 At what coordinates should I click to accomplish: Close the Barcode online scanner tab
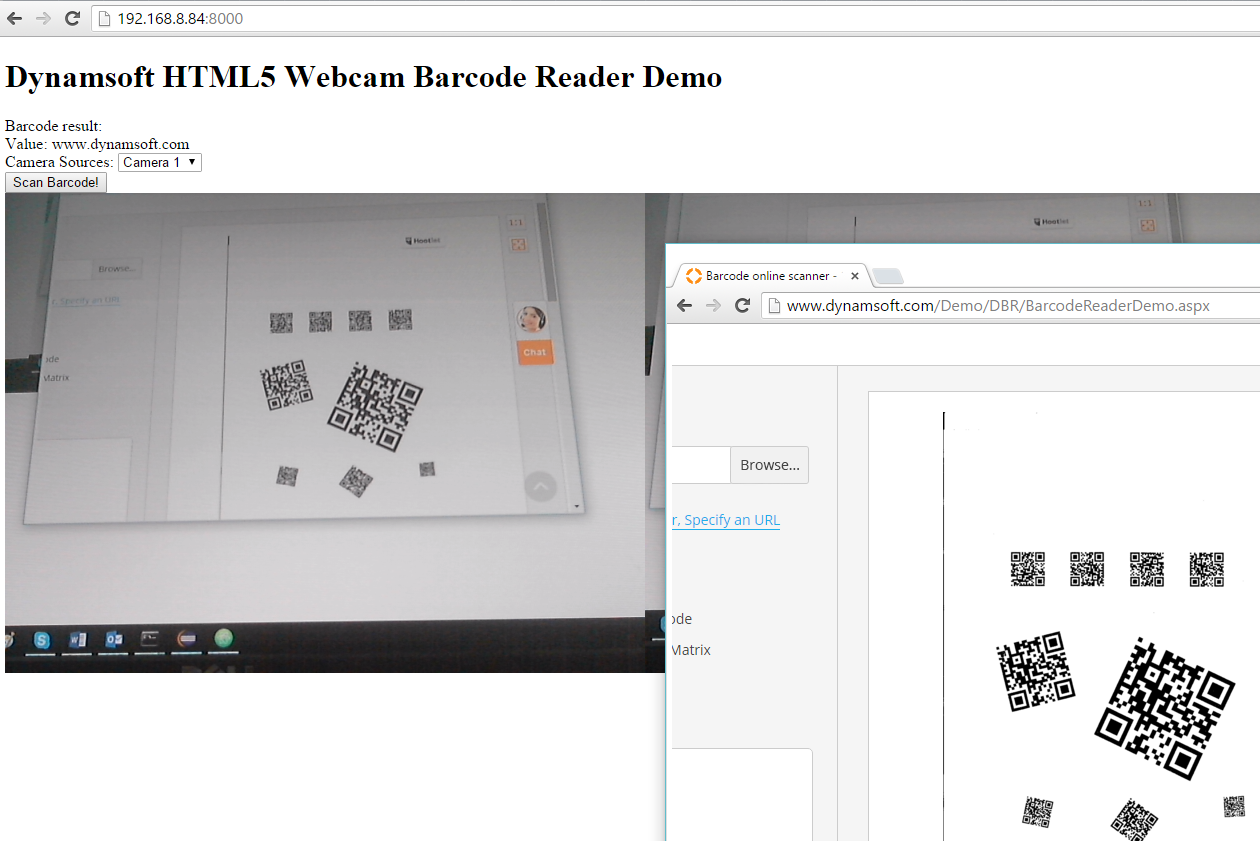(x=855, y=276)
